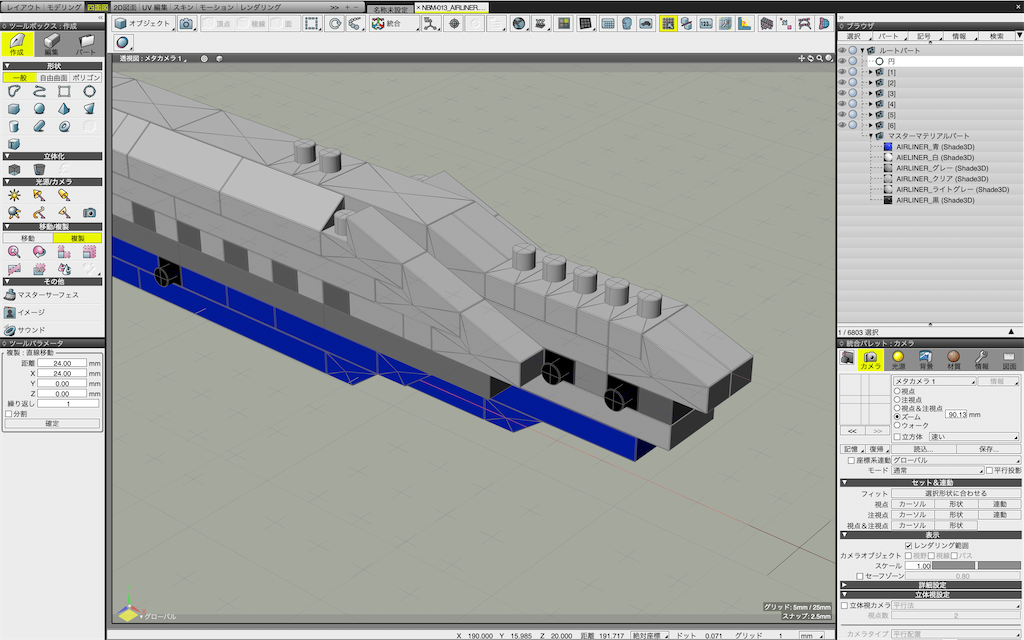This screenshot has width=1024, height=640.
Task: Hide the ルートパート eye visibility icon
Action: [x=842, y=50]
